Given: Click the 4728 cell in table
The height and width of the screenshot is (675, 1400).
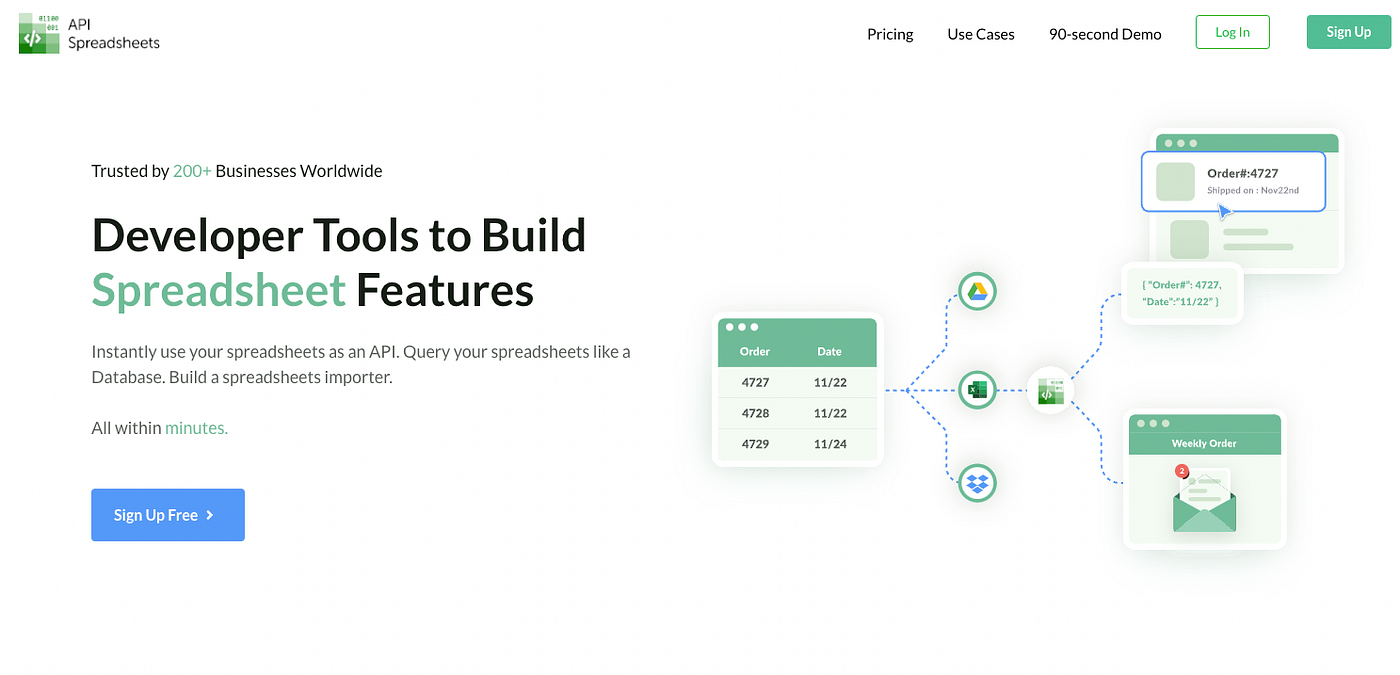Looking at the screenshot, I should coord(755,413).
